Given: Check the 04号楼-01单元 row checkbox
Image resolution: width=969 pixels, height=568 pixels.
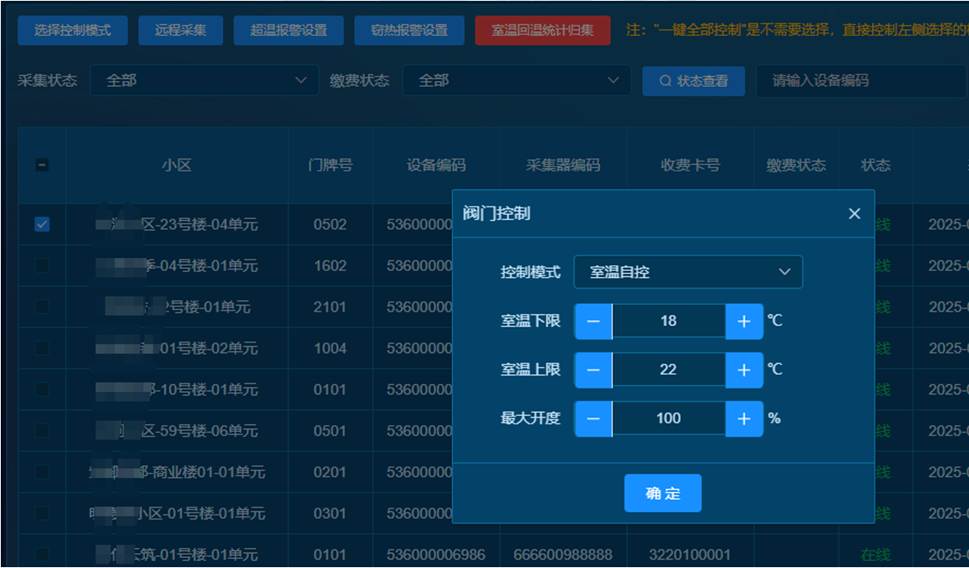Looking at the screenshot, I should pos(42,266).
